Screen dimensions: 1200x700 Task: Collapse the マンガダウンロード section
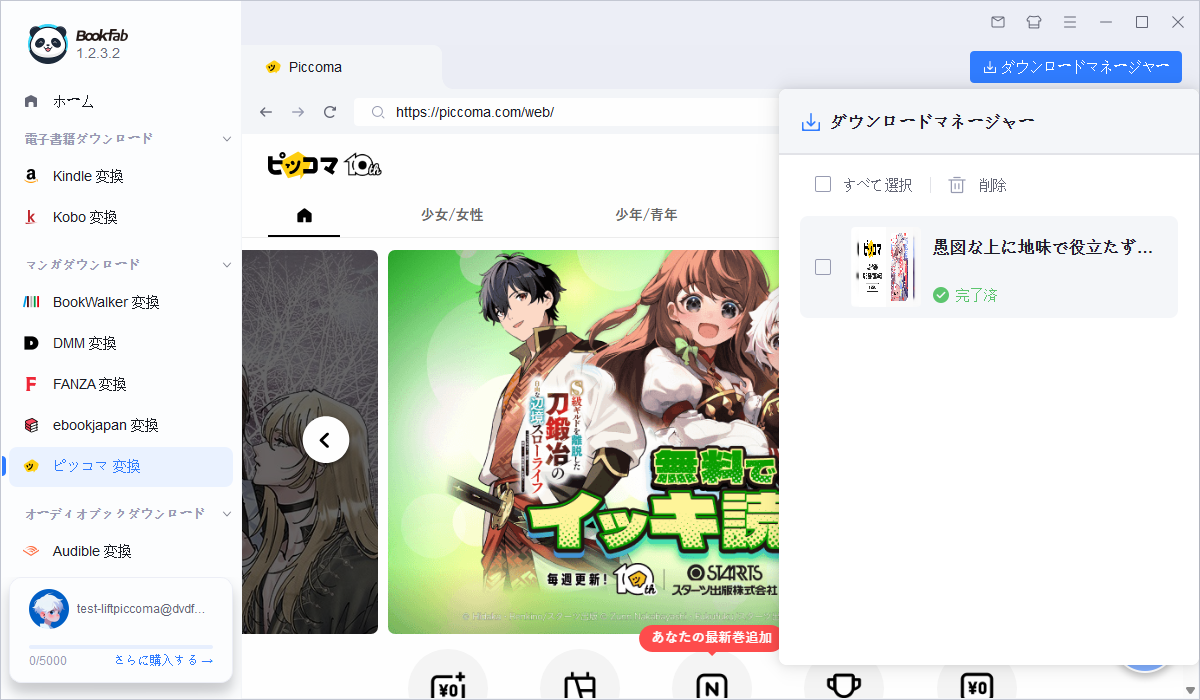click(x=227, y=265)
